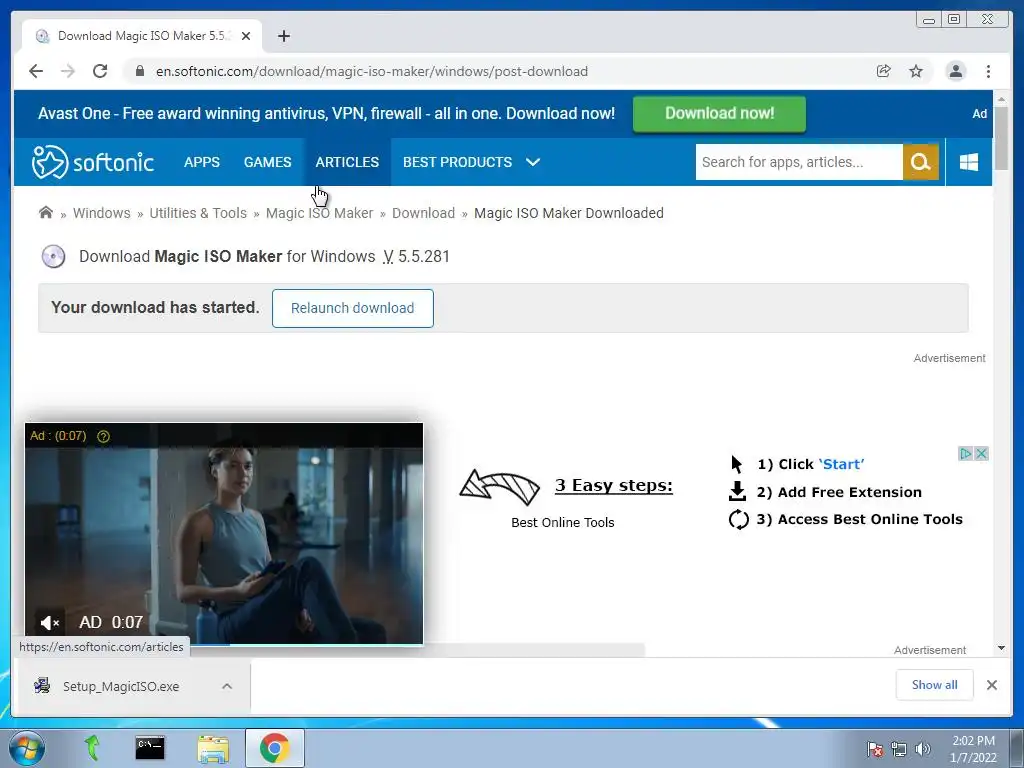Screen dimensions: 1024x768
Task: Click the Action Center flag icon
Action: 875,749
